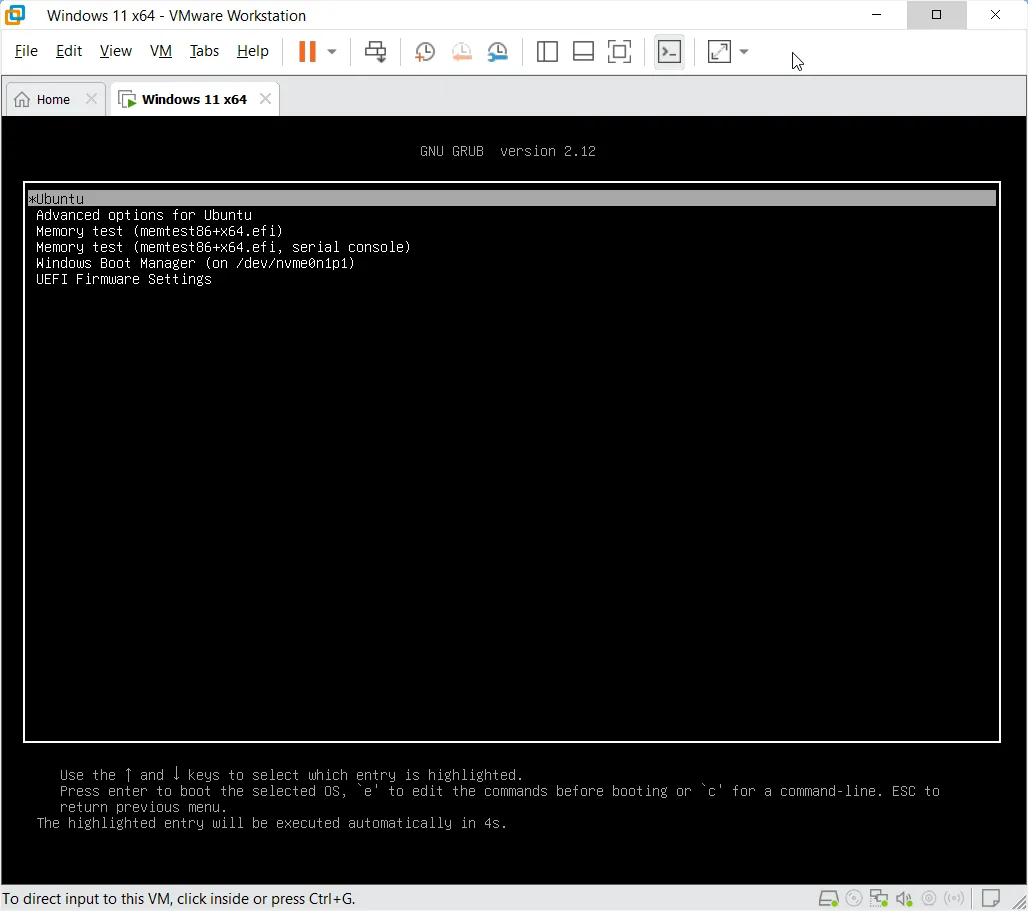Select Advanced options for Ubuntu
The image size is (1028, 911).
pos(144,215)
